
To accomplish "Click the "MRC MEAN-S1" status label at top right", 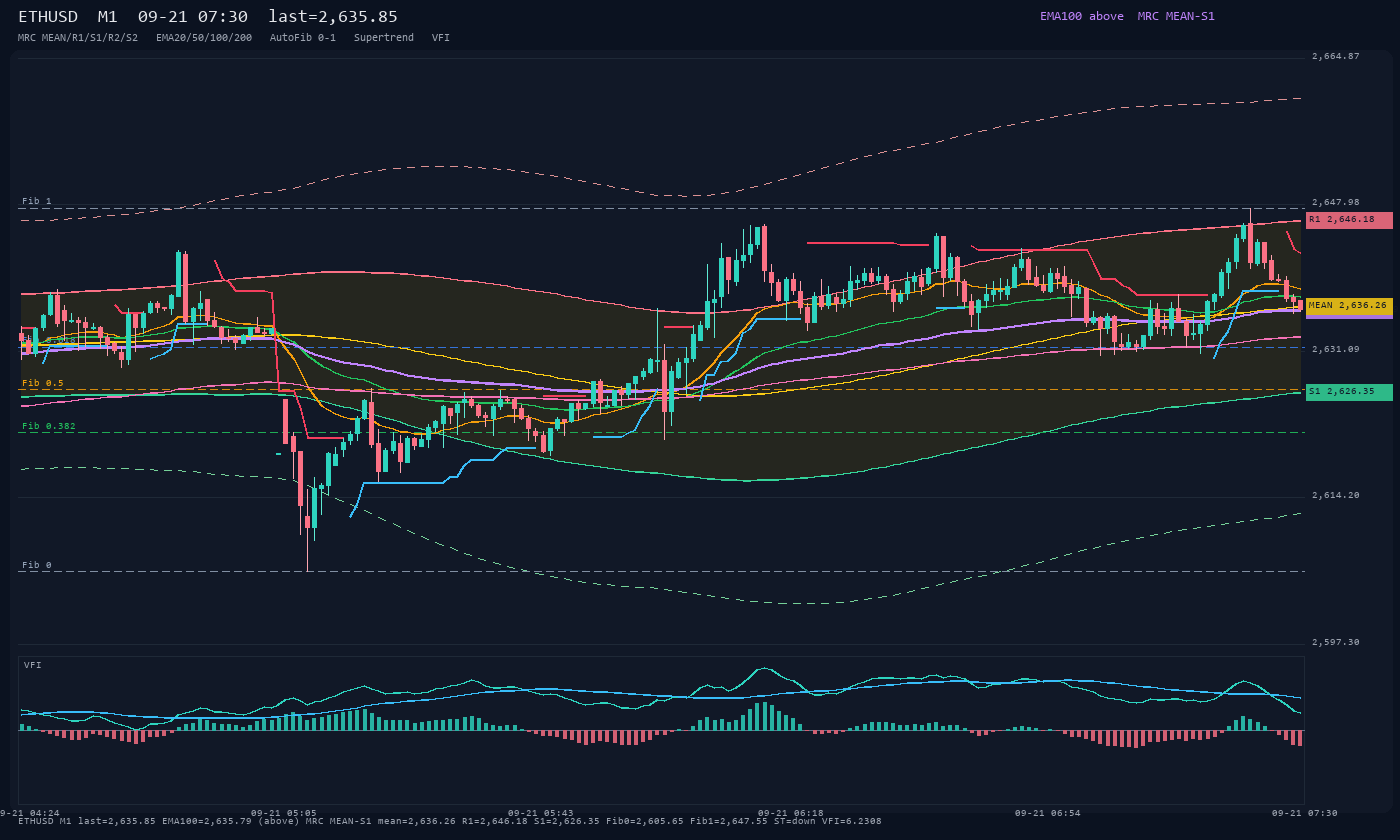I will pos(1176,16).
